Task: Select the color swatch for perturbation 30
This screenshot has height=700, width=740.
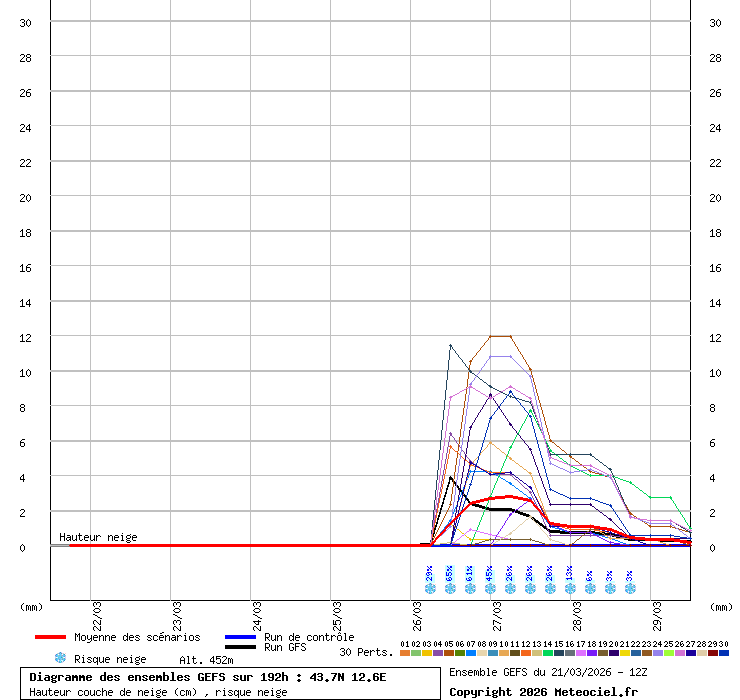Action: pos(723,653)
